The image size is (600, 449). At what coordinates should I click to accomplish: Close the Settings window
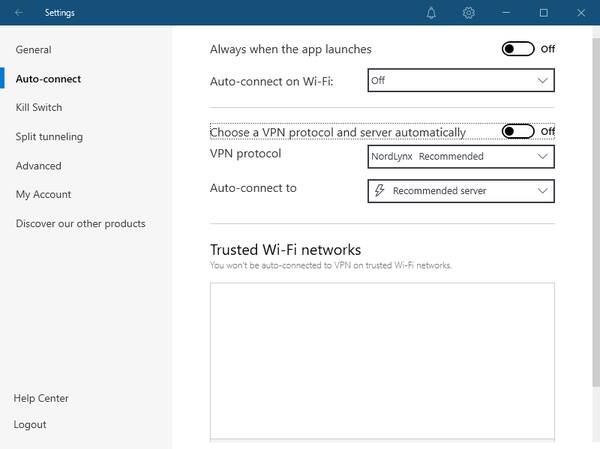pyautogui.click(x=581, y=13)
